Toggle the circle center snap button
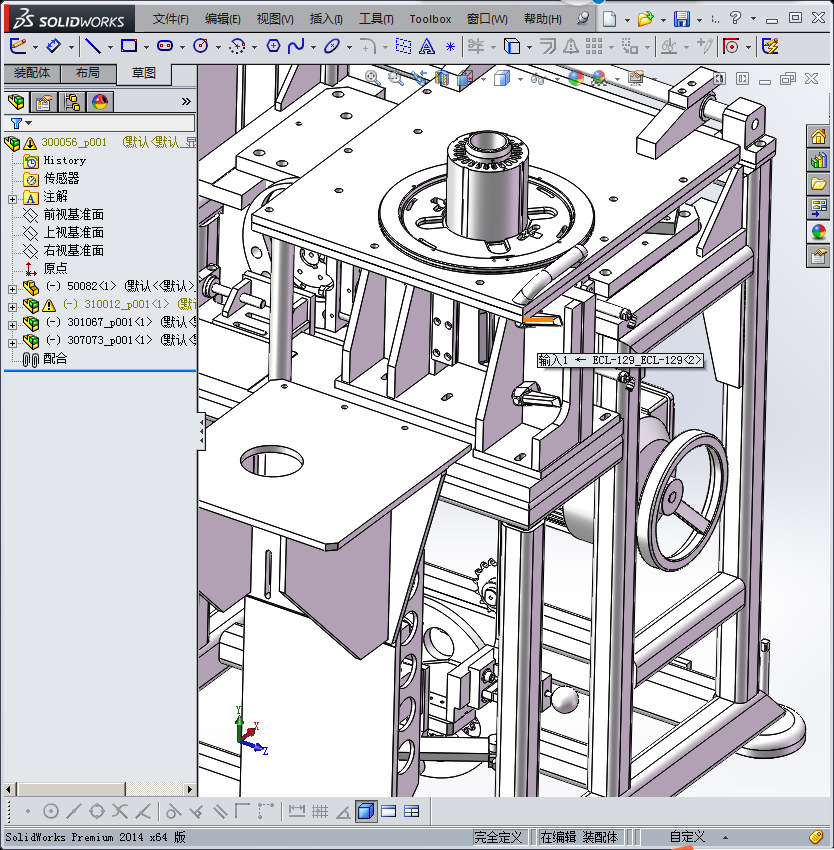834x850 pixels. [x=50, y=811]
